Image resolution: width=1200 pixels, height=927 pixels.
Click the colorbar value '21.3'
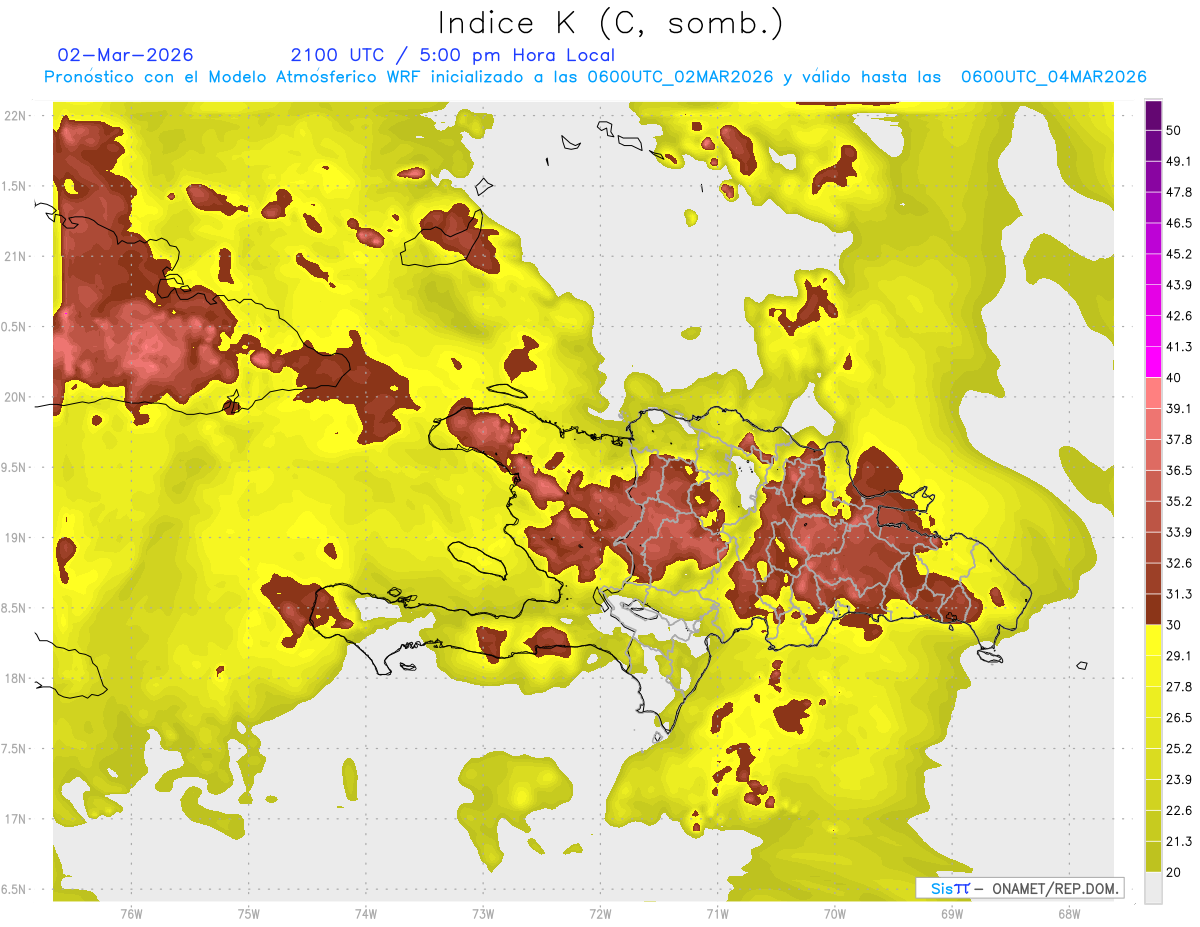[1178, 842]
